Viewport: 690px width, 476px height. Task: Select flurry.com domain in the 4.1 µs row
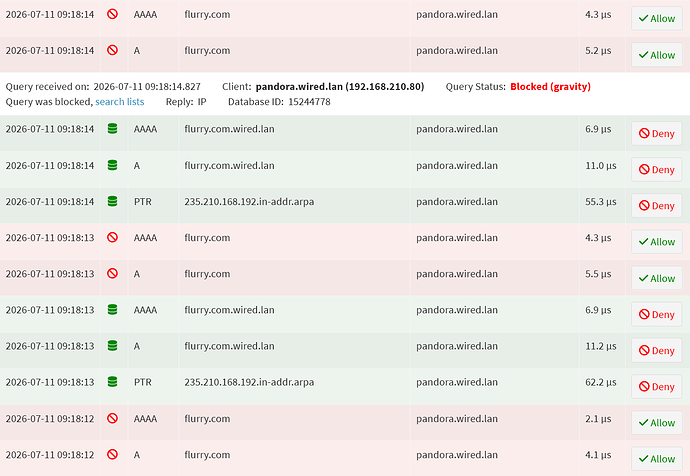(x=207, y=454)
